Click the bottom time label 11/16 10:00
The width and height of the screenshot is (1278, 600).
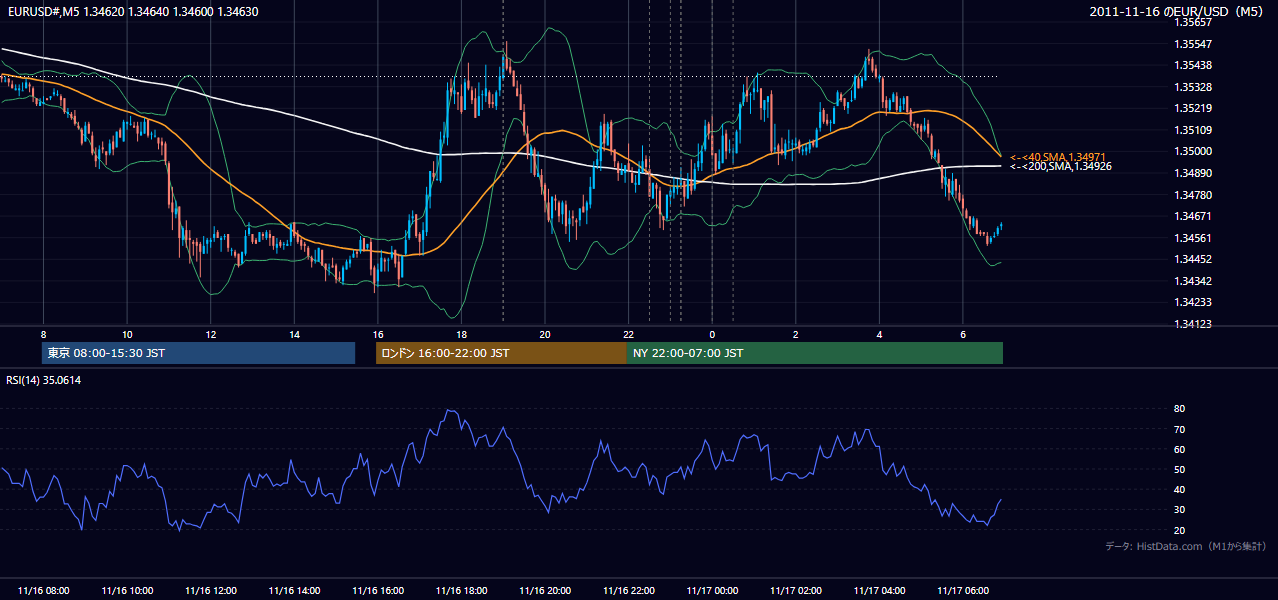coord(127,591)
